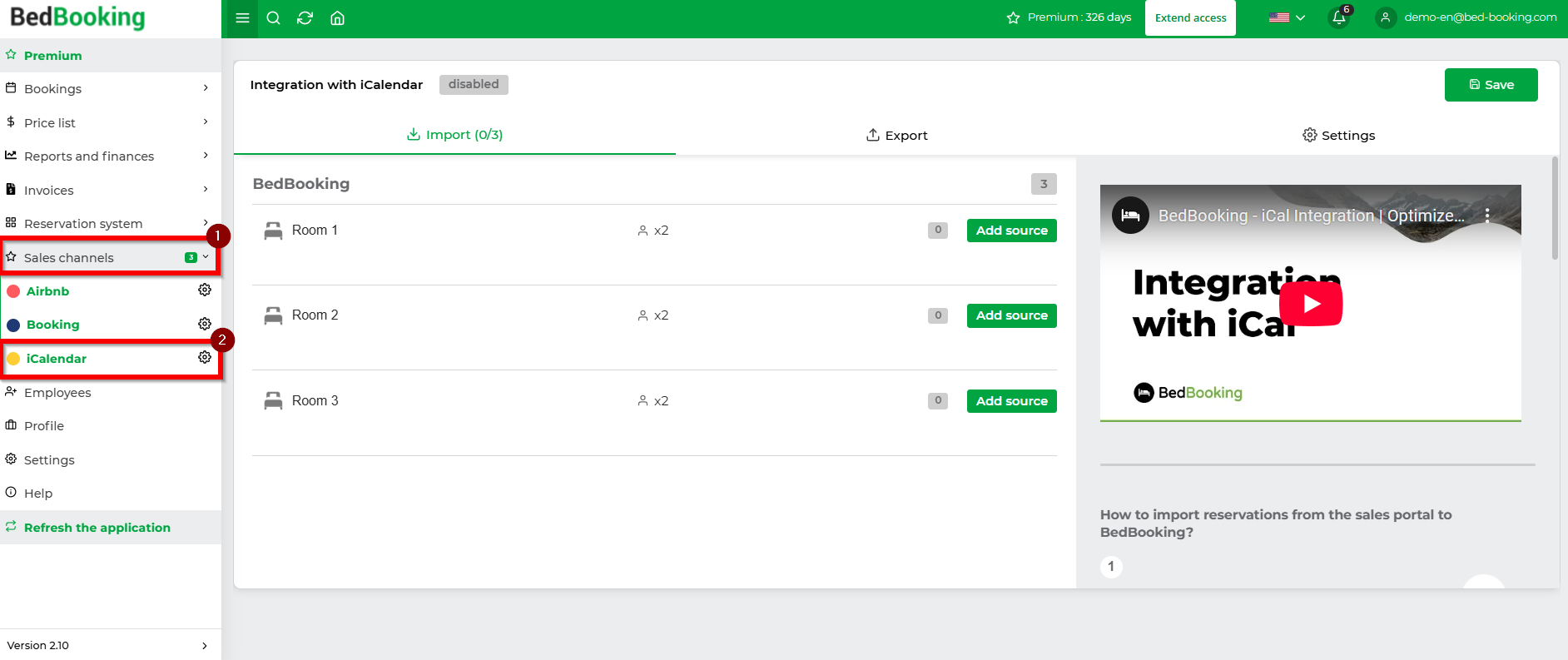Click the refresh arrows icon in top bar
The width and height of the screenshot is (1568, 660).
[x=305, y=18]
